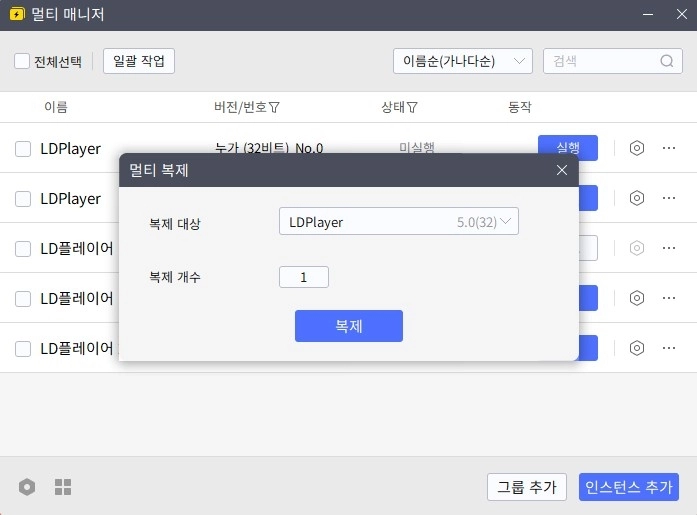Viewport: 697px width, 515px height.
Task: Tick the checkbox of LDPlayer No.0 row
Action: click(23, 149)
